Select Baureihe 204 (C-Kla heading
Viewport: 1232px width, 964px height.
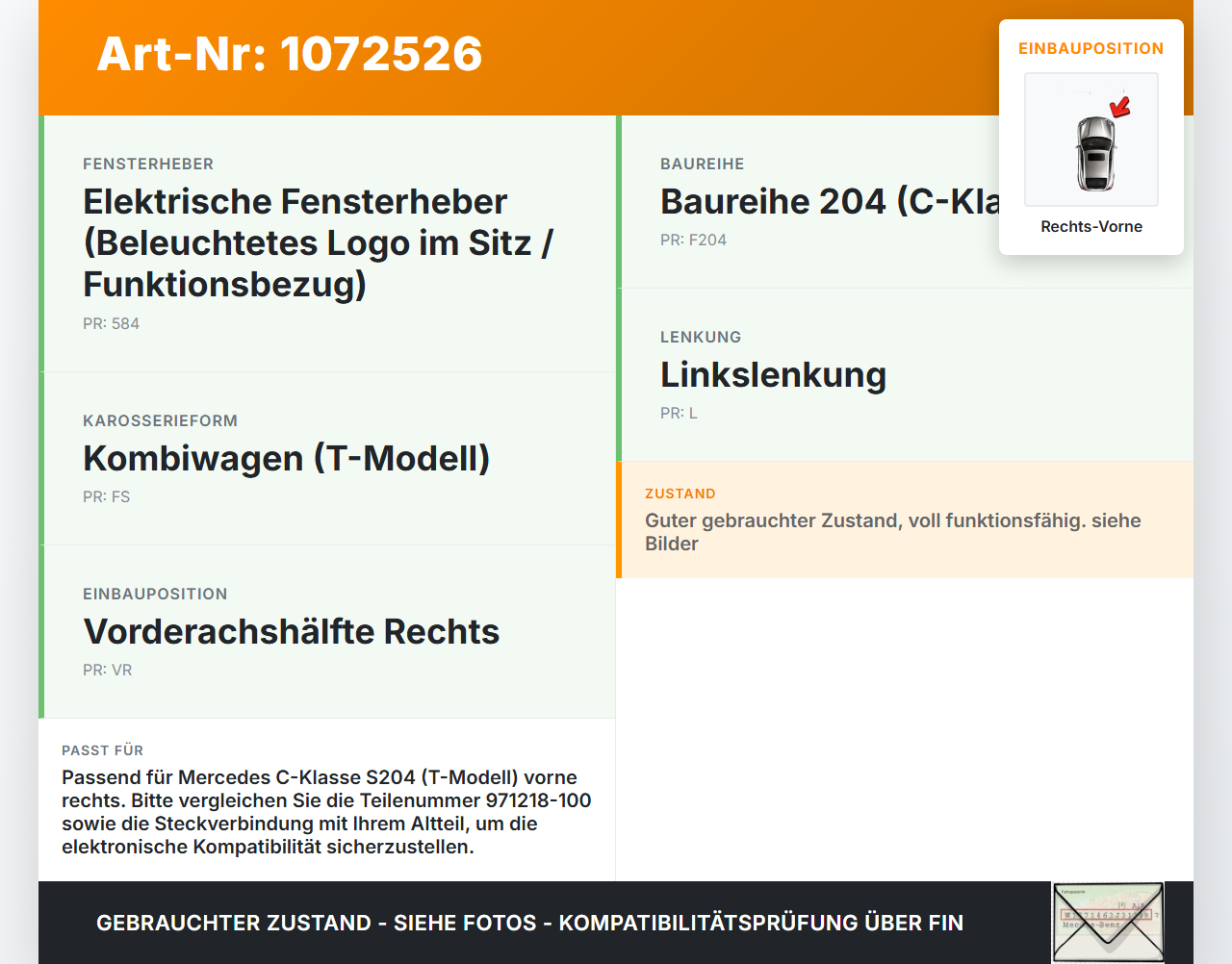coord(830,201)
